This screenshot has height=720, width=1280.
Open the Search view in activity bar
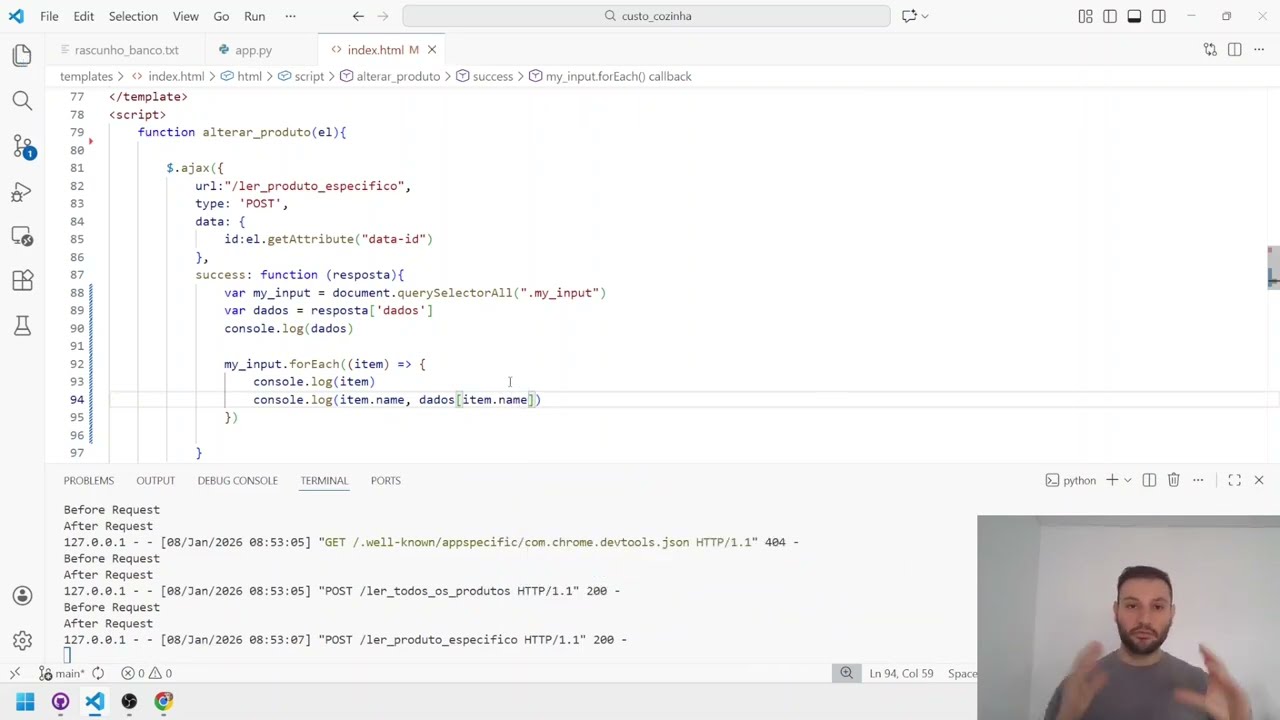point(22,100)
